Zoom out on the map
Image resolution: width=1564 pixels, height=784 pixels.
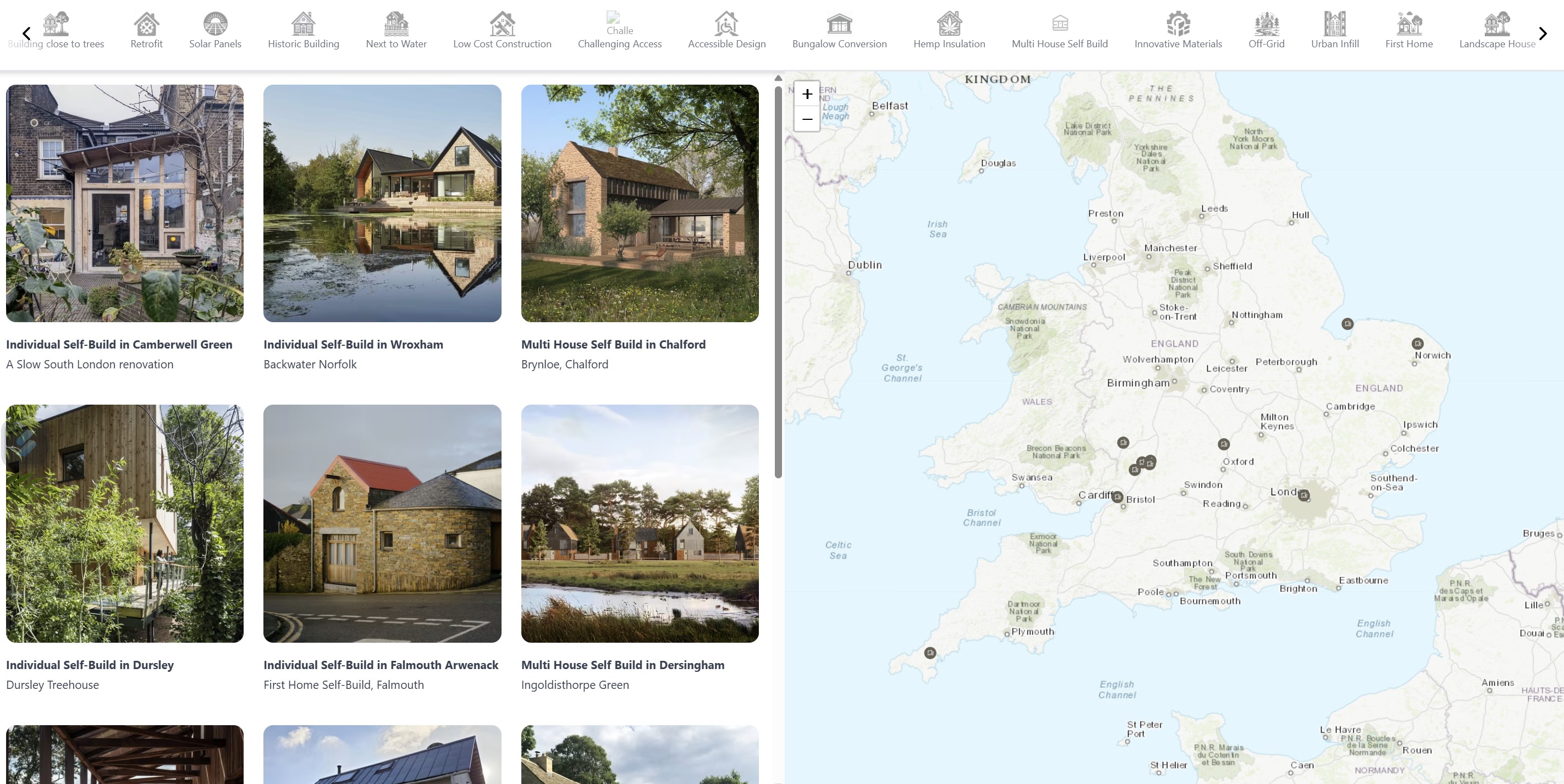pyautogui.click(x=807, y=119)
